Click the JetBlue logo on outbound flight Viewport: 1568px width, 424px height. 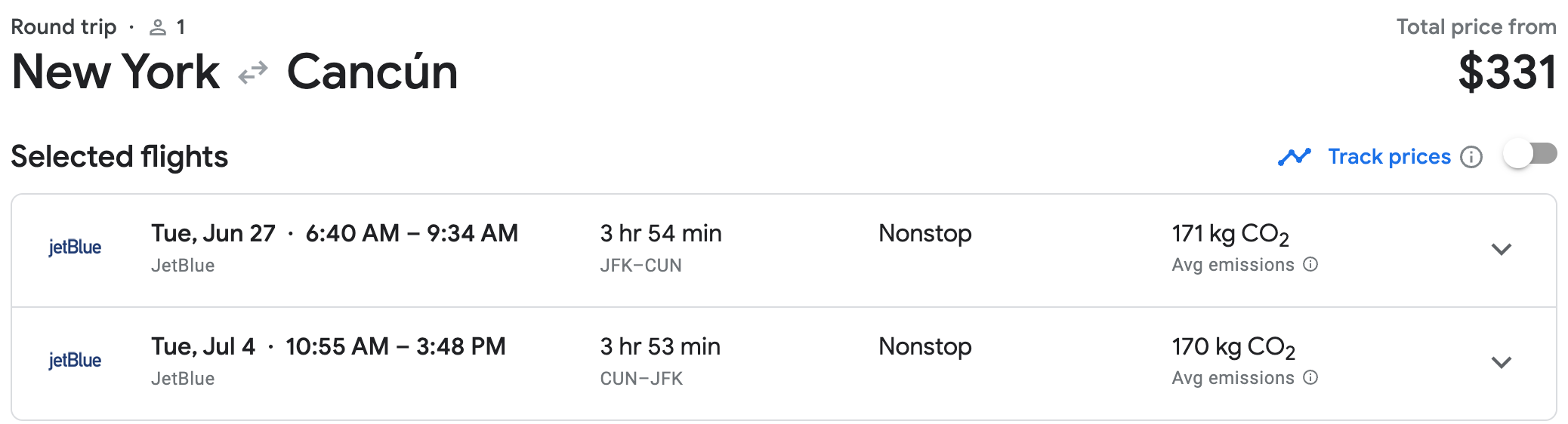pyautogui.click(x=75, y=247)
